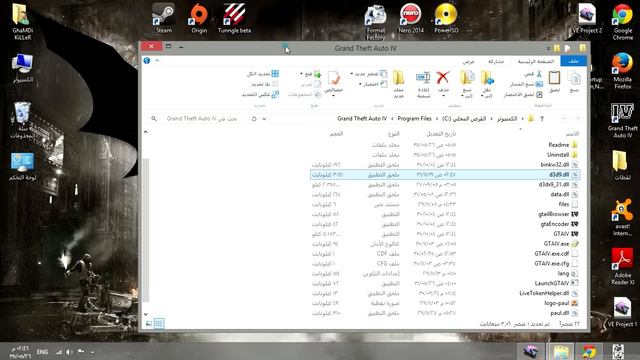Click Google Chrome icon in taskbar
Image resolution: width=640 pixels, height=360 pixels.
(x=589, y=351)
